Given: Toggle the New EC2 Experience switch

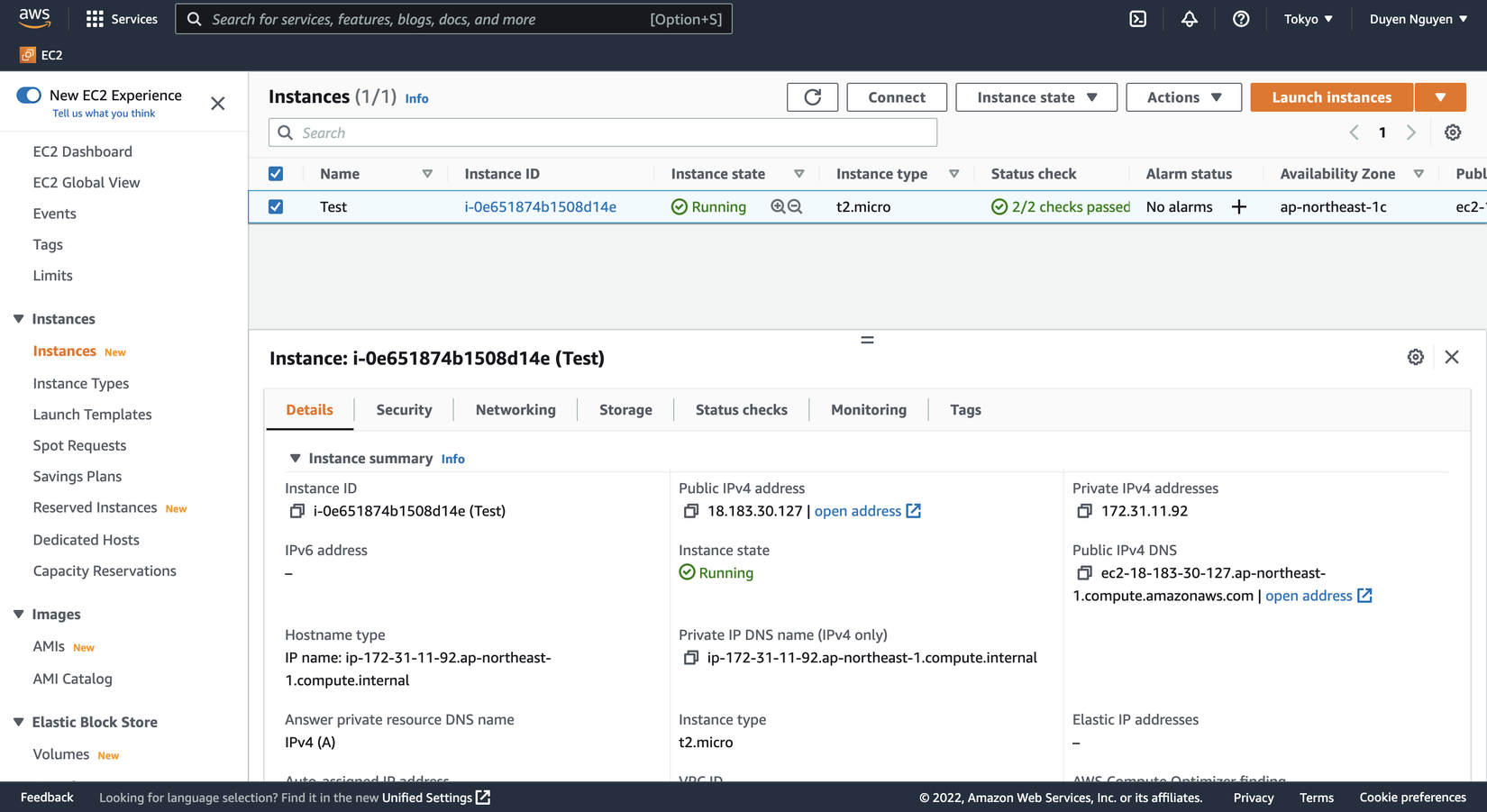Looking at the screenshot, I should 29,96.
